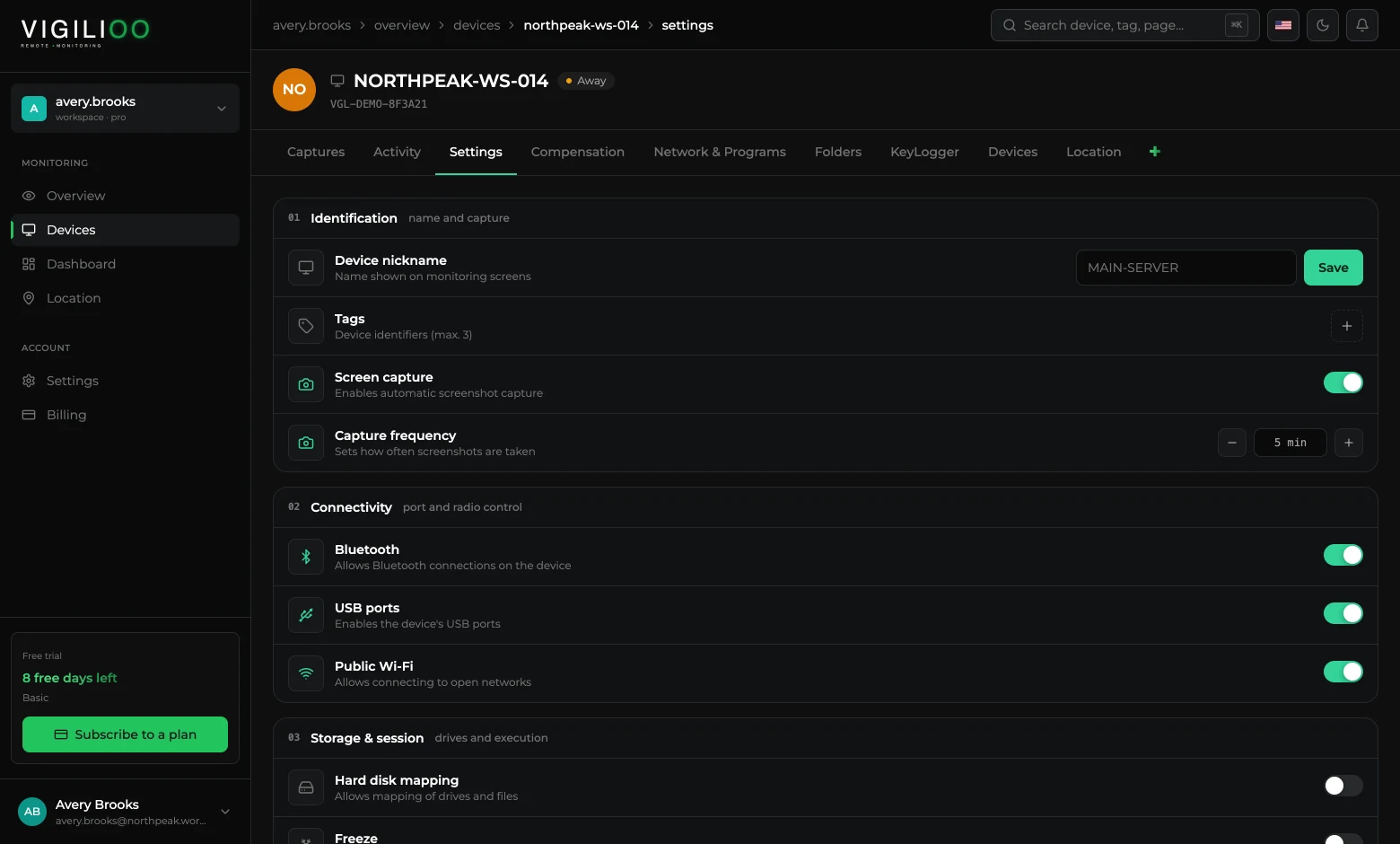This screenshot has height=844, width=1400.
Task: Switch to the Activity tab
Action: 397,152
